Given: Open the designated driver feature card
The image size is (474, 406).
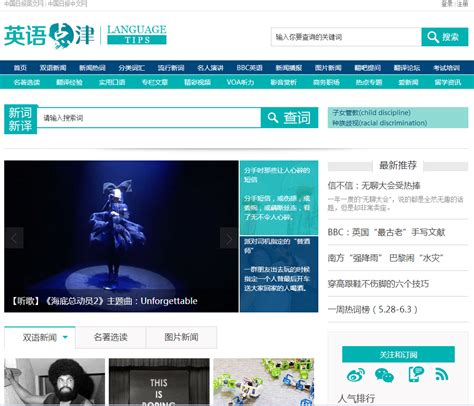Looking at the screenshot, I should click(279, 274).
